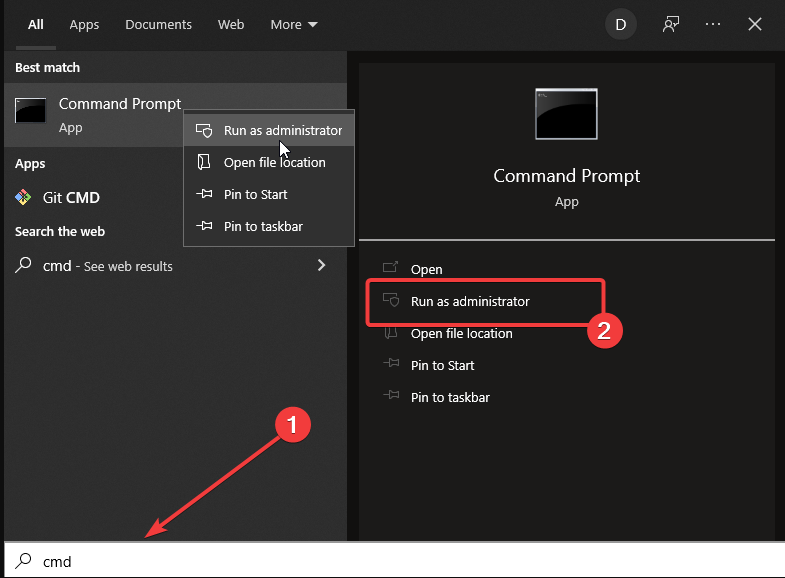Choose Run as administrator in context menu
785x578 pixels.
pyautogui.click(x=269, y=130)
